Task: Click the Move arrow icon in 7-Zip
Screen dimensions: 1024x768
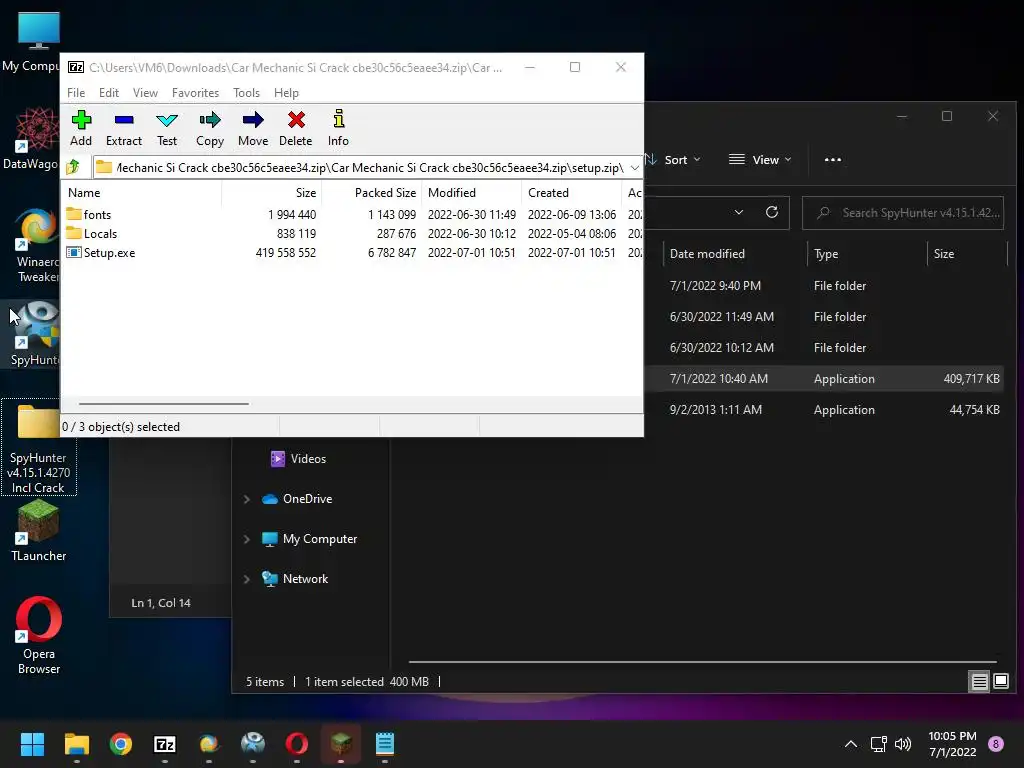Action: click(x=253, y=128)
